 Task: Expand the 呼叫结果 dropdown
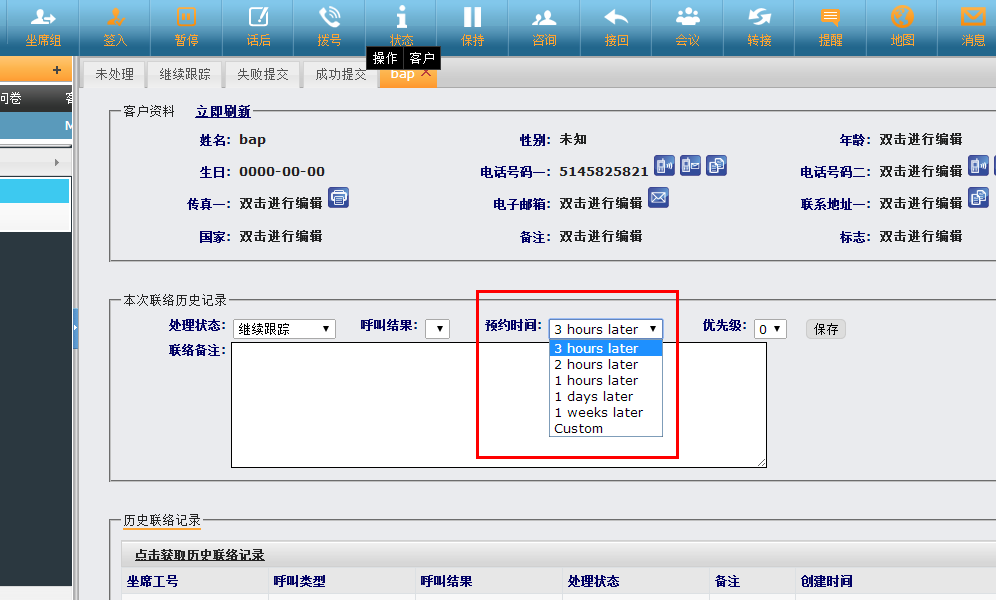point(437,329)
